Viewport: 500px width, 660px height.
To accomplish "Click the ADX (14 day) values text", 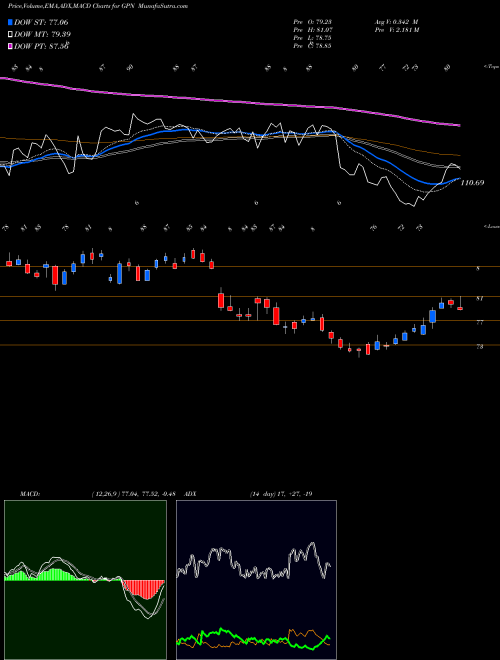I will (x=281, y=494).
